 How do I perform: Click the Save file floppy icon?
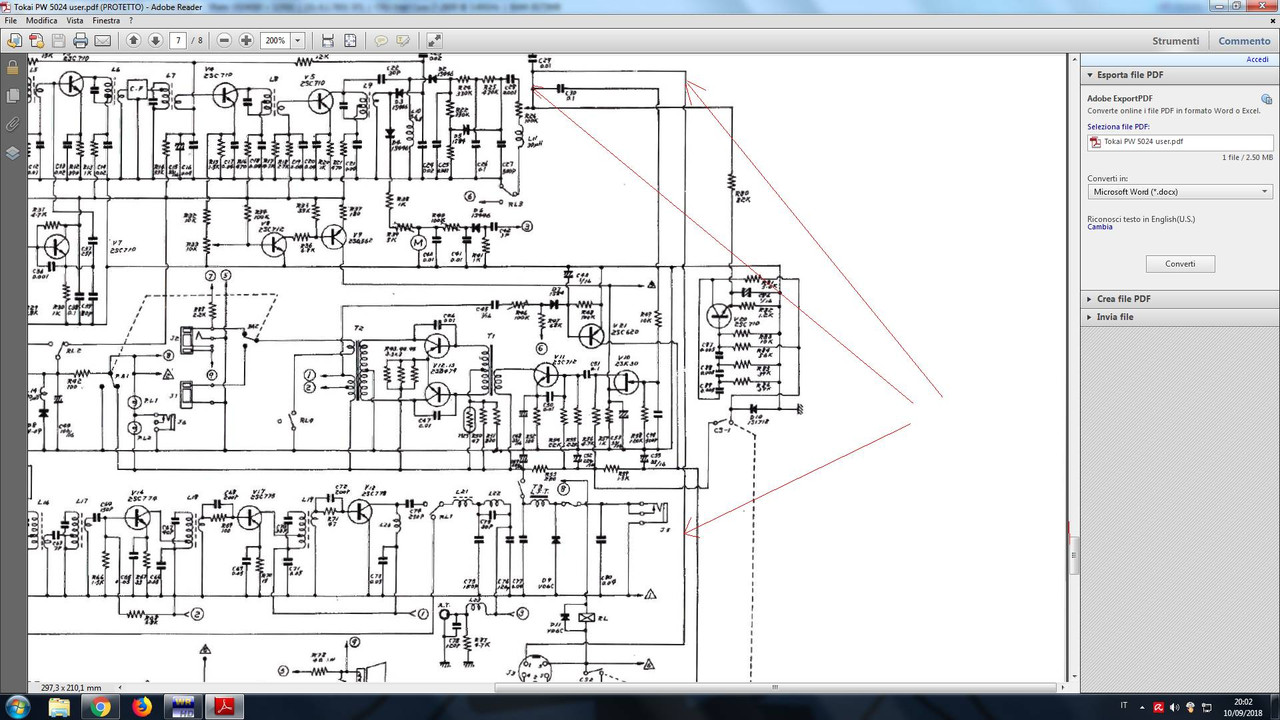58,41
